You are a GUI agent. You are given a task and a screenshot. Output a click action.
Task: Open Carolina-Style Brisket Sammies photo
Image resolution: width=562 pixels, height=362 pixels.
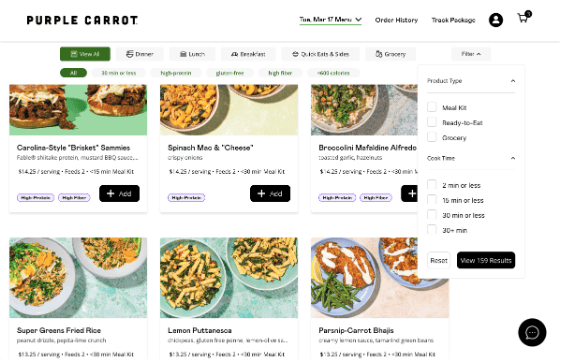pyautogui.click(x=78, y=110)
